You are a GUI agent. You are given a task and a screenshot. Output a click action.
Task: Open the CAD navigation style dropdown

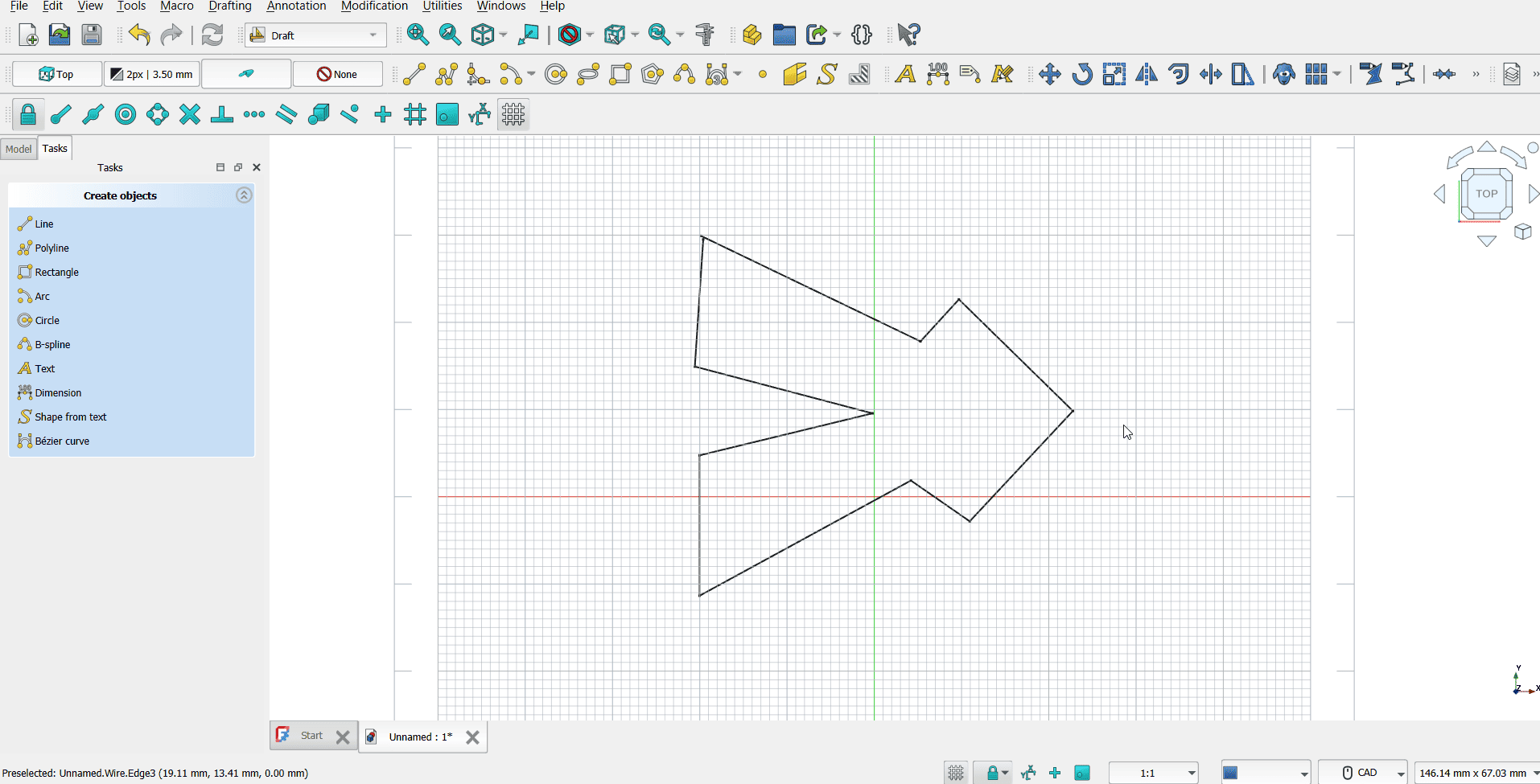pyautogui.click(x=1363, y=773)
